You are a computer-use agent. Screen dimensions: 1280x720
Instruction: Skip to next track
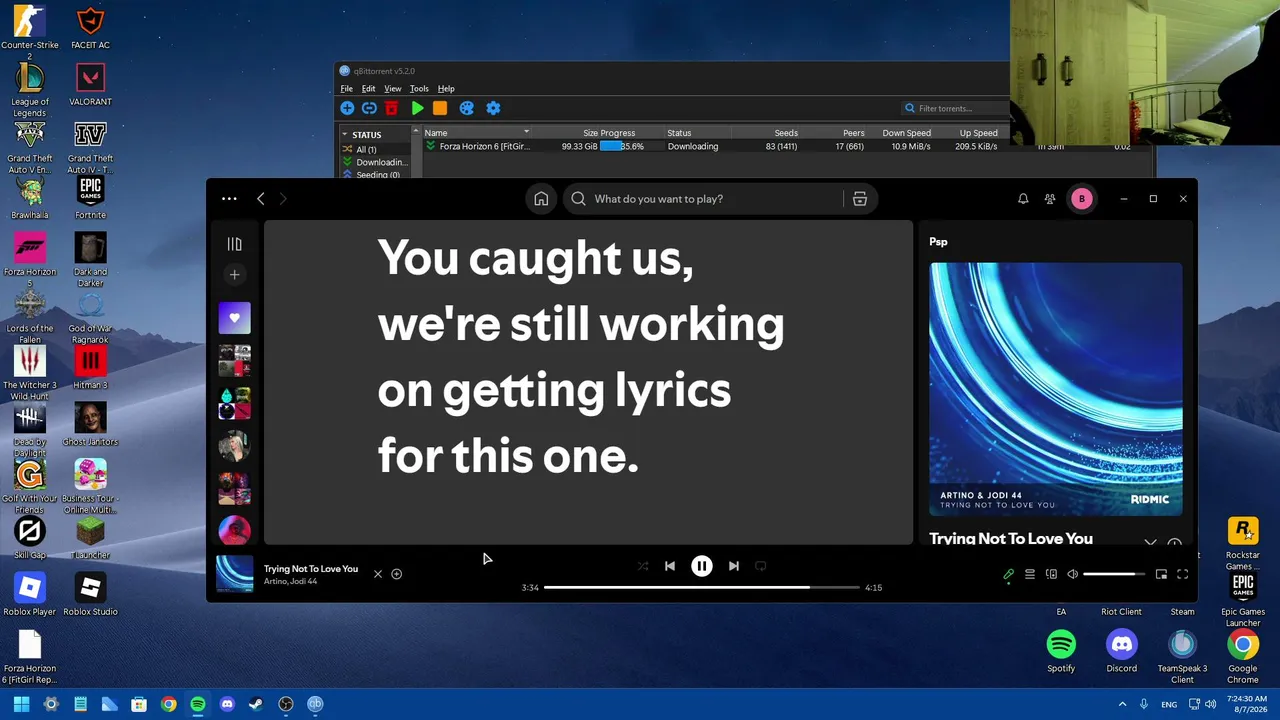734,566
